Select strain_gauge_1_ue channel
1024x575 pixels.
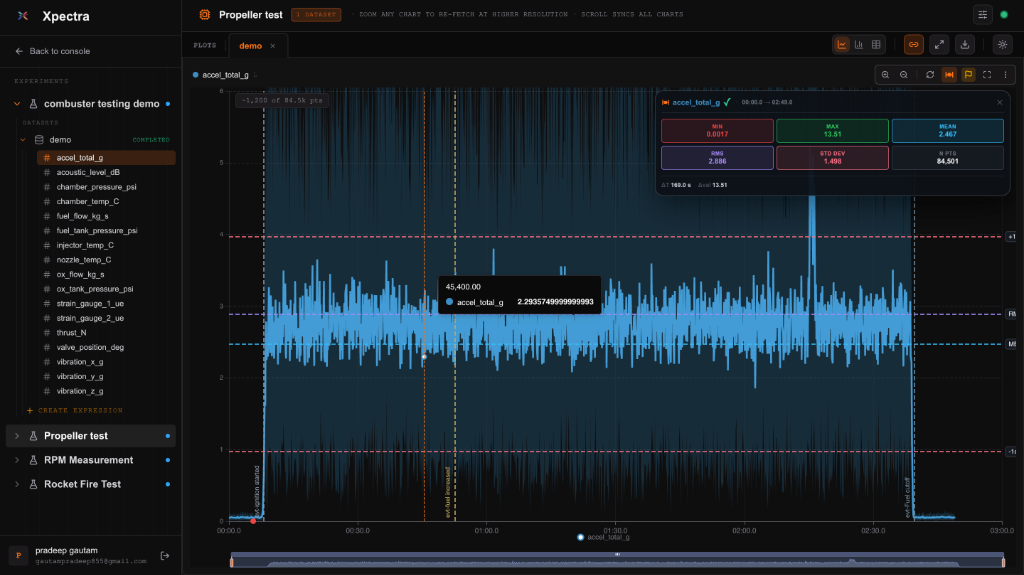pyautogui.click(x=106, y=304)
